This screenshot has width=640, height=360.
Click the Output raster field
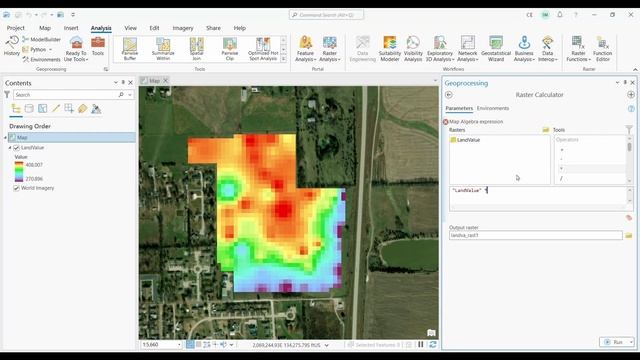[x=536, y=236]
